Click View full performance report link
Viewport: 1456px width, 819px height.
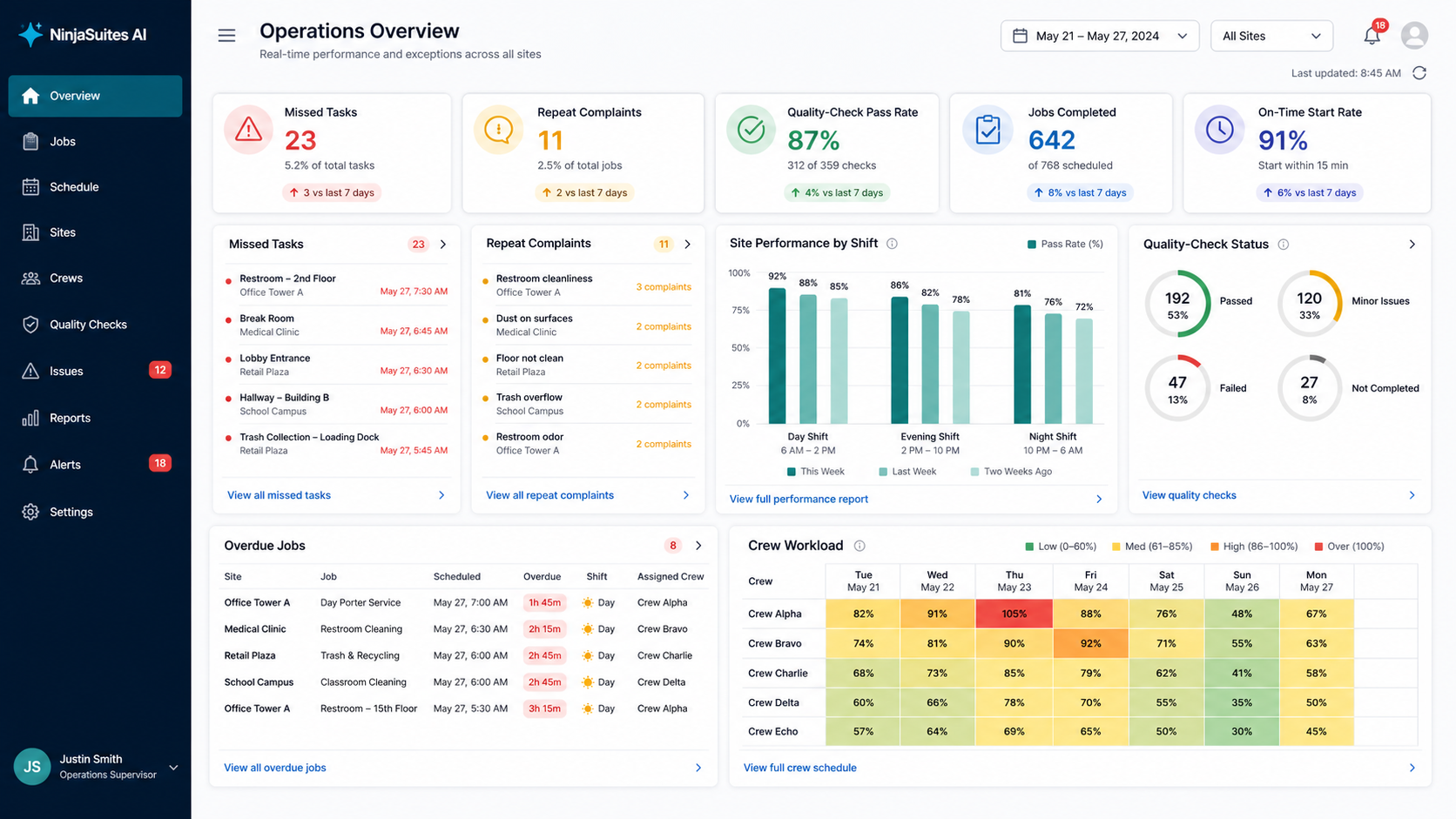click(x=799, y=500)
